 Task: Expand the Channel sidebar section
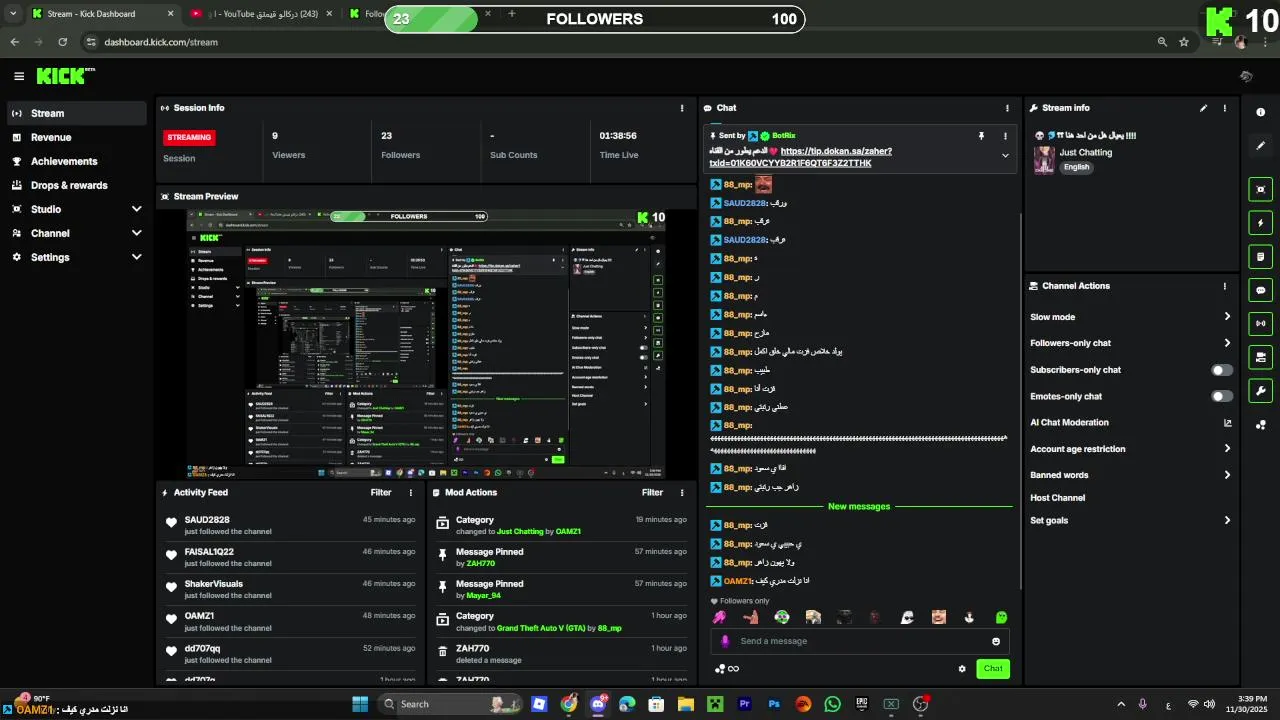click(137, 233)
